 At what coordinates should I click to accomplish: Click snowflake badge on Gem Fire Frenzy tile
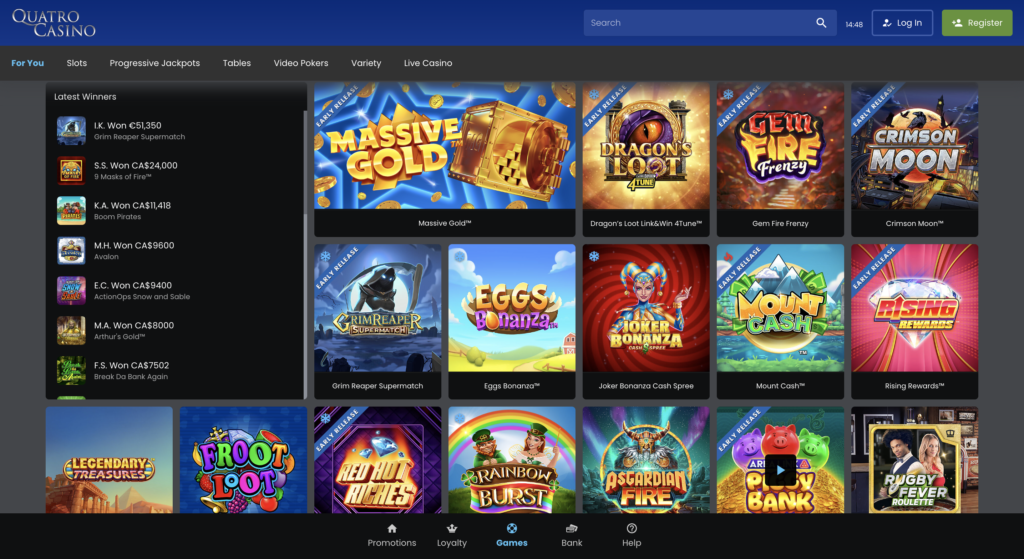[x=728, y=95]
